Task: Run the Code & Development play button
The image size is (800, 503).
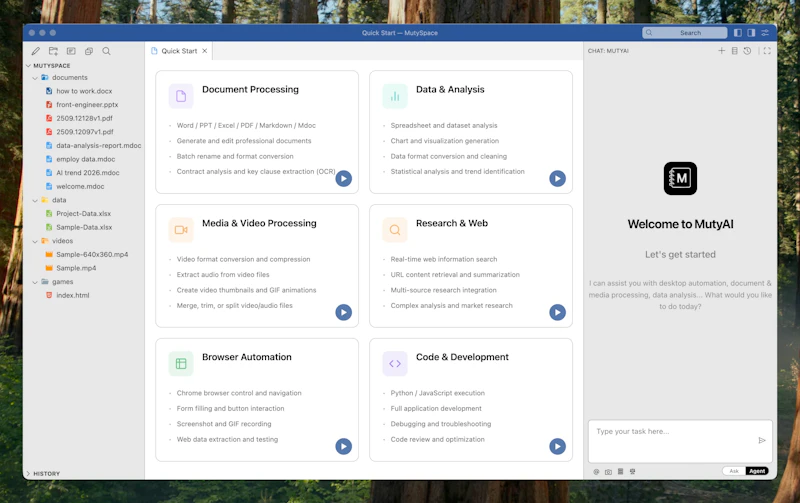Action: point(557,446)
